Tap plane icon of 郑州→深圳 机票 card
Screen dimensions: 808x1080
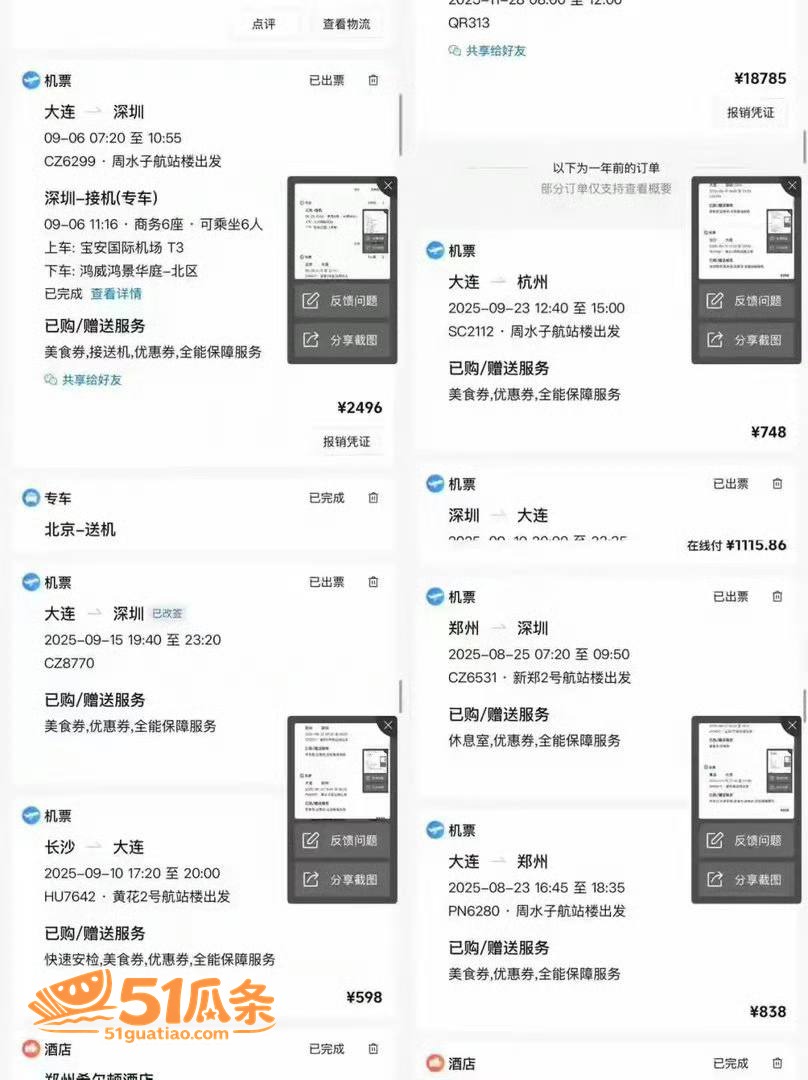click(435, 596)
